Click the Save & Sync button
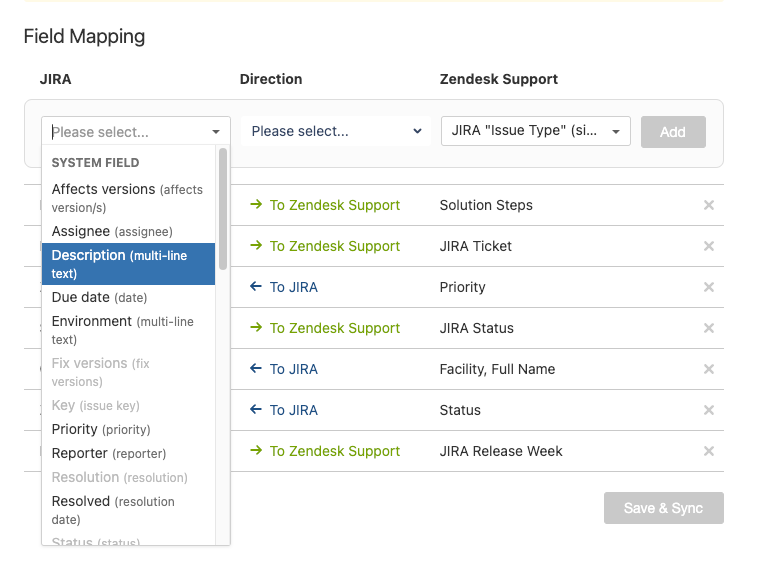 pos(664,508)
